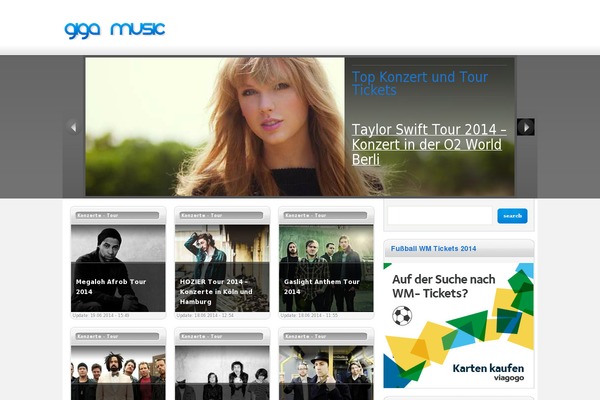Click Konzerte - Tour tag above Gaslight Anthem card
The height and width of the screenshot is (400, 600).
point(325,216)
